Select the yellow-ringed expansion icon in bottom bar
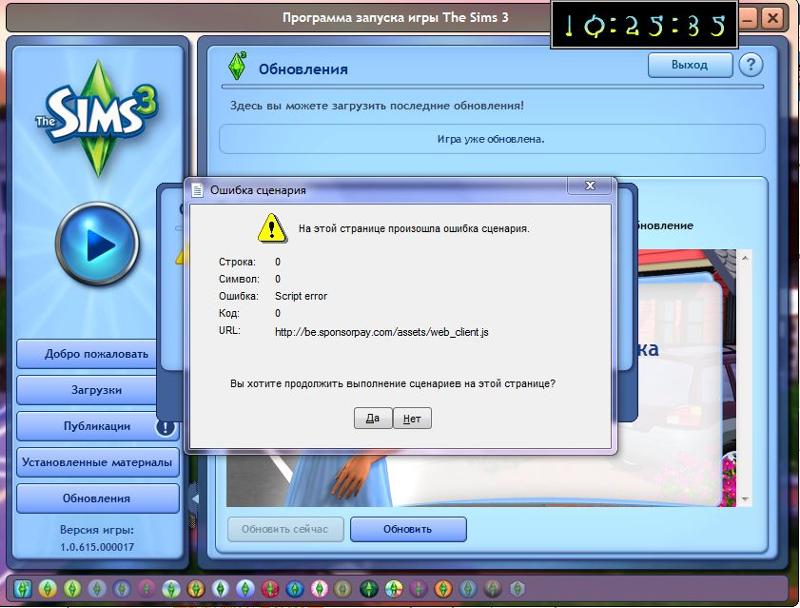Viewport: 800px width, 608px height. point(47,589)
